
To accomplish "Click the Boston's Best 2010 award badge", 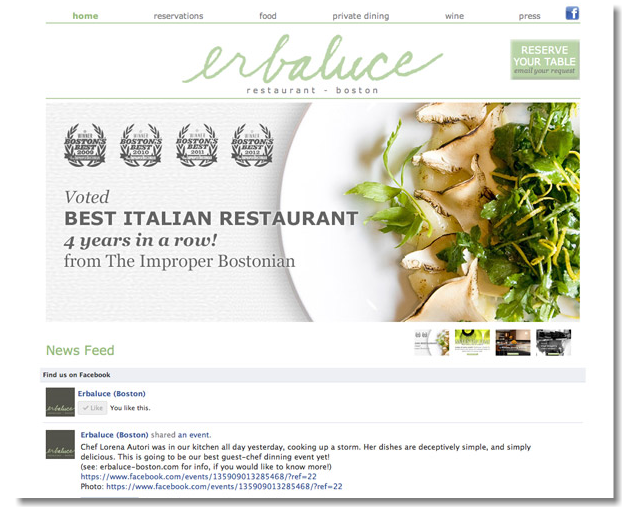I will [141, 145].
